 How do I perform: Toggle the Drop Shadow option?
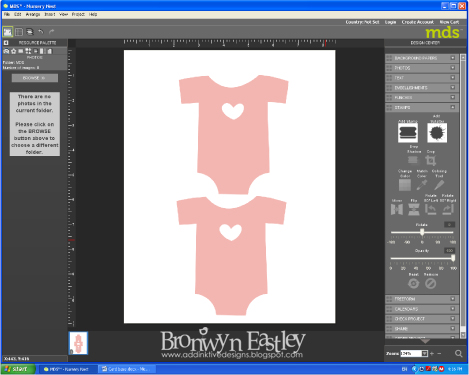tap(413, 160)
